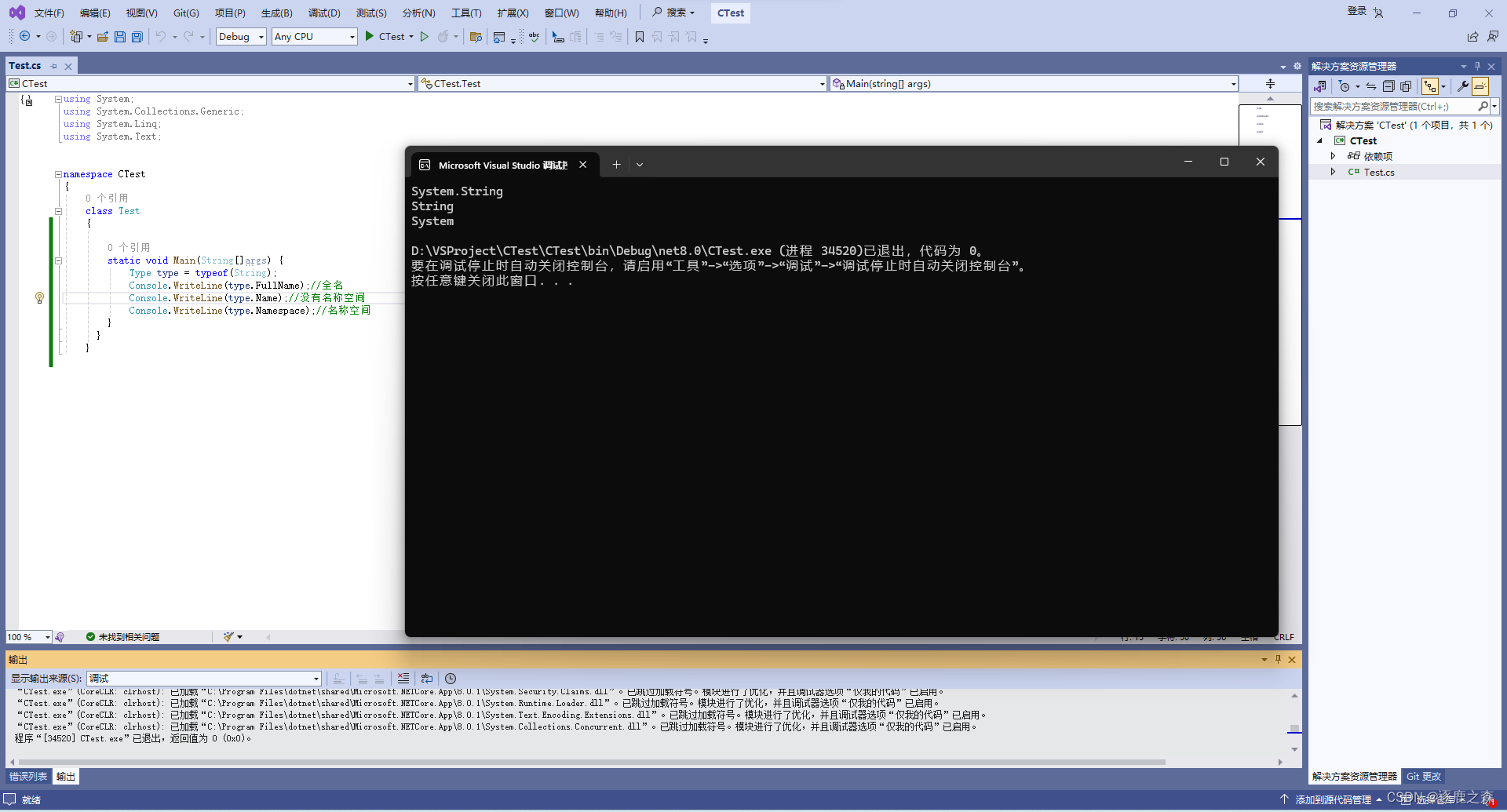This screenshot has height=812, width=1507.
Task: Click Start Without Debugging outline play icon
Action: click(x=425, y=36)
